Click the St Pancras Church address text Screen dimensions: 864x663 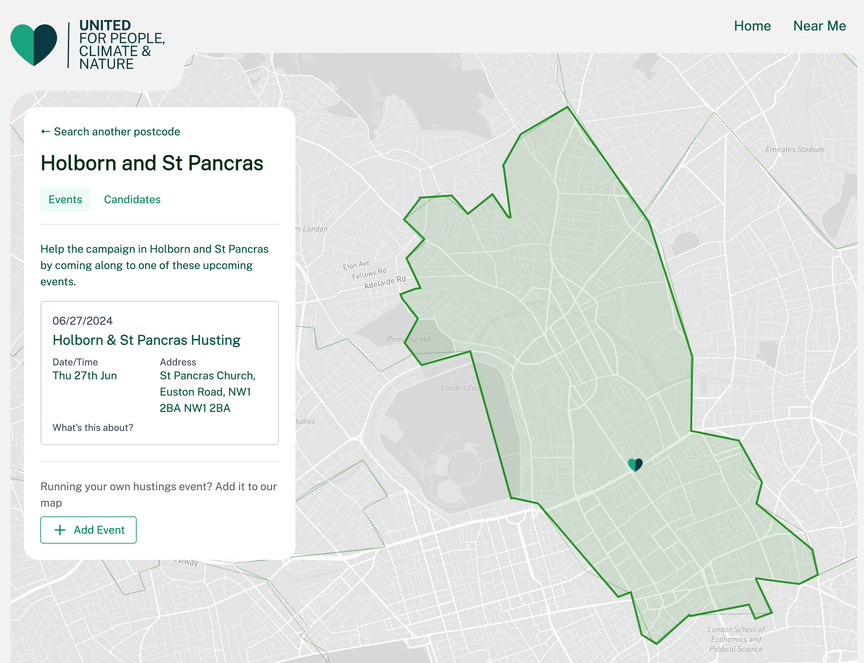(208, 392)
